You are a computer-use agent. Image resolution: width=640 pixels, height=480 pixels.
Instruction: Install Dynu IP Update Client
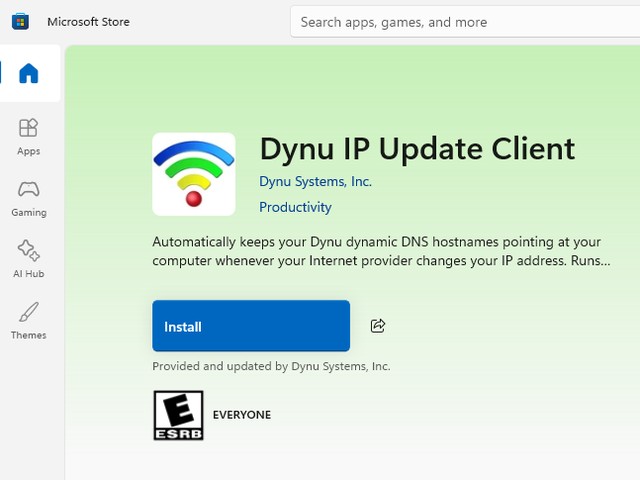(251, 326)
